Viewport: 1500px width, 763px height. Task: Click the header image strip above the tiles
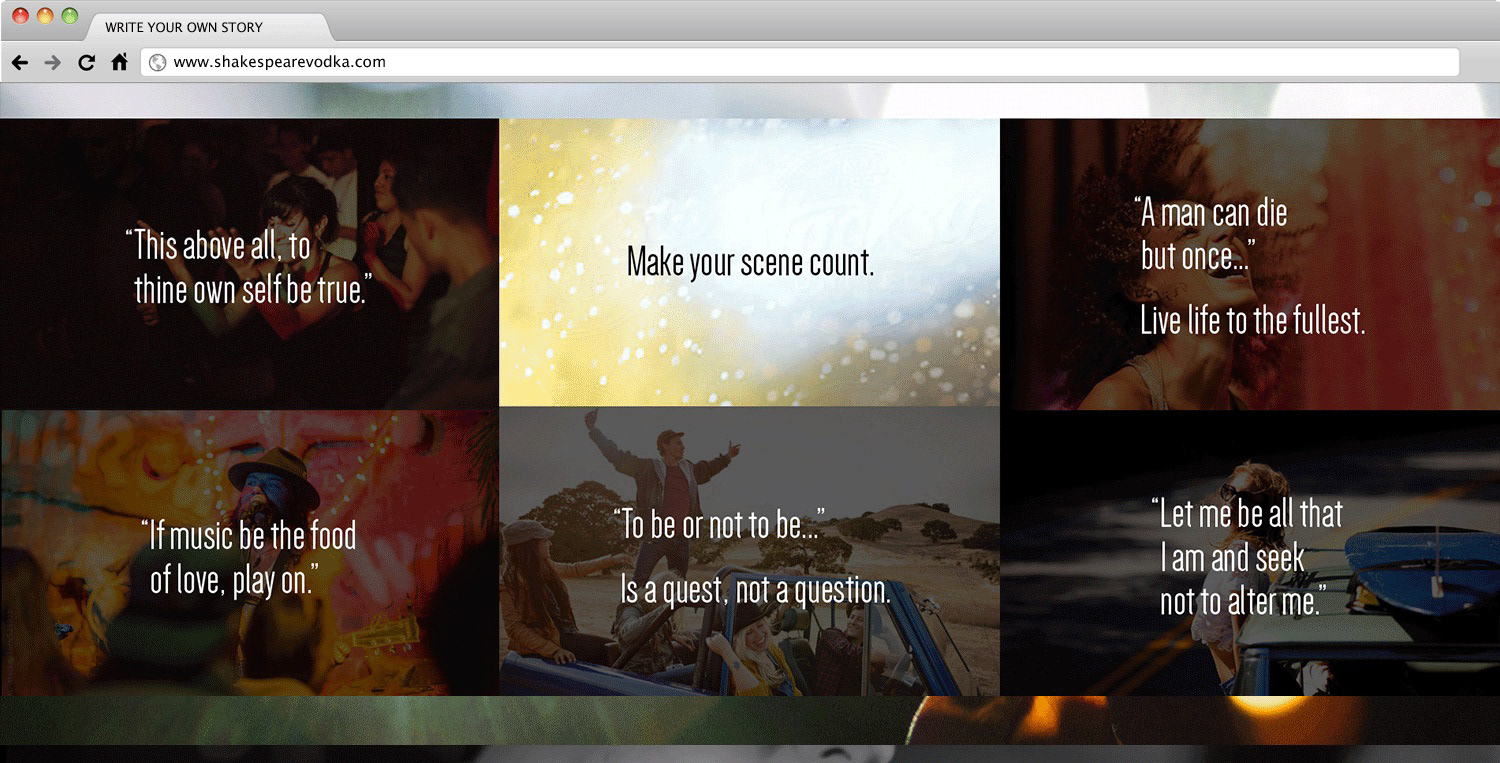[750, 101]
